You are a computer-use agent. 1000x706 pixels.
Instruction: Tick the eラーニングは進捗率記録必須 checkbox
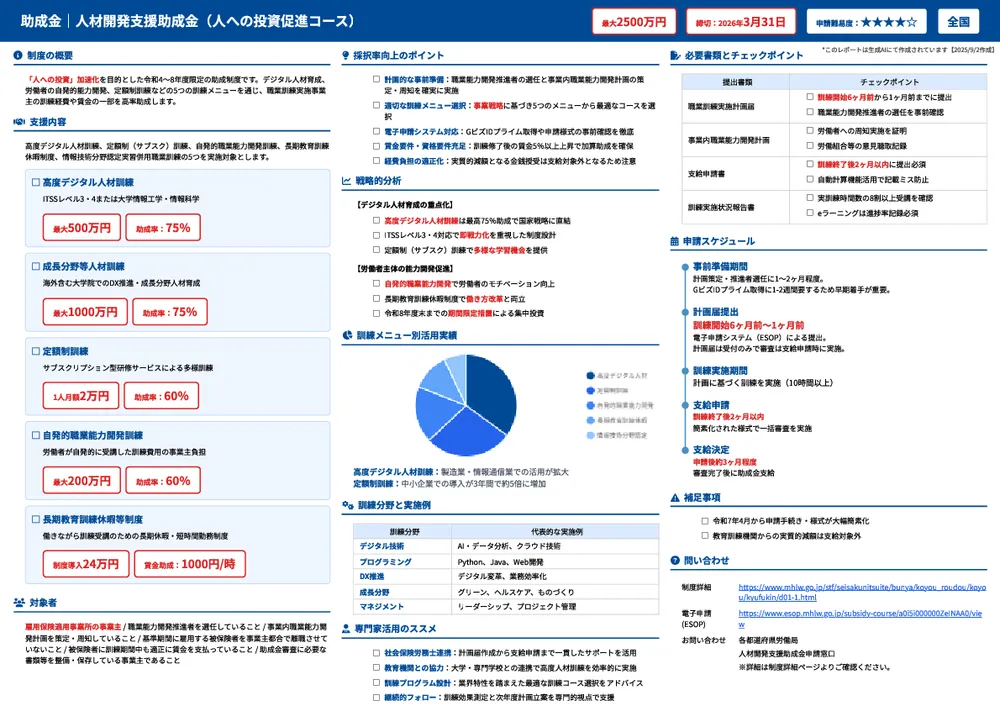810,213
